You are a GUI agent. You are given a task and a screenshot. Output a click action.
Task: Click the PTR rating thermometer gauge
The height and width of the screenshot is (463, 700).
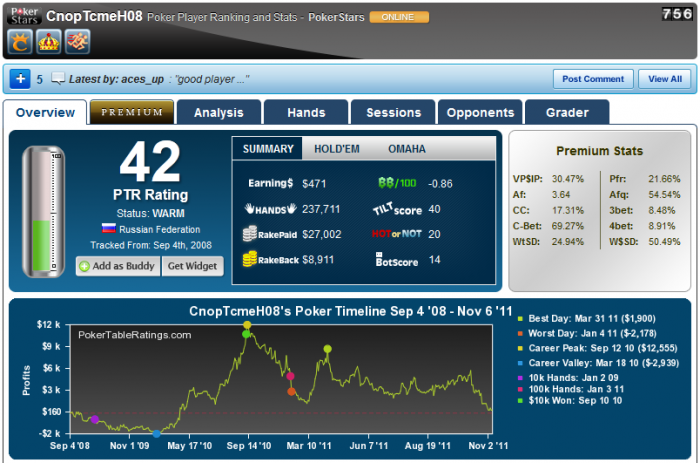(43, 212)
